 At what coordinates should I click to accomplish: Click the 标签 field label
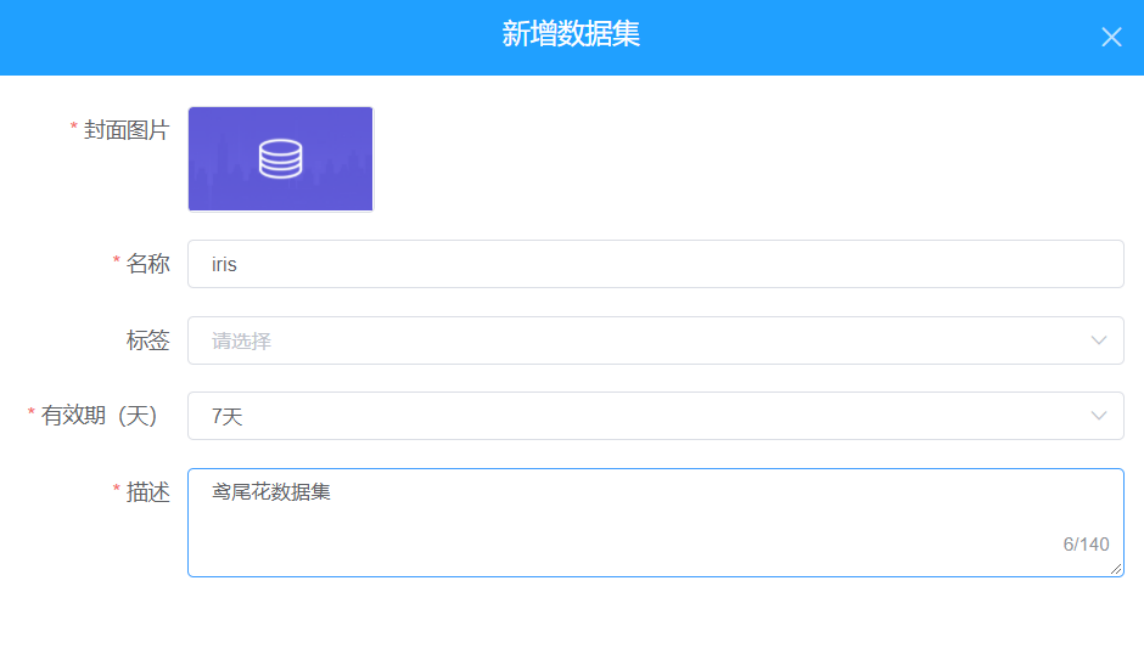click(x=148, y=341)
